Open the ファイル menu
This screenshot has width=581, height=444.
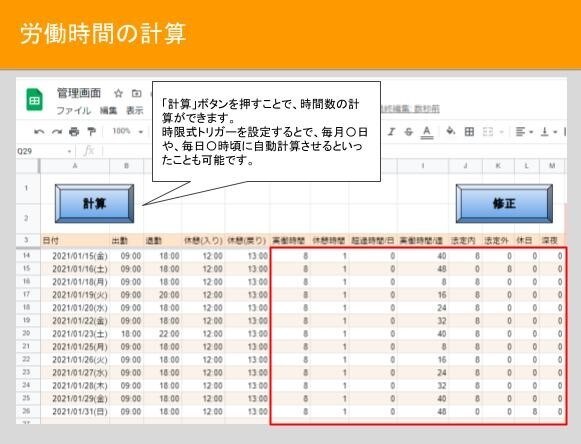[x=73, y=110]
